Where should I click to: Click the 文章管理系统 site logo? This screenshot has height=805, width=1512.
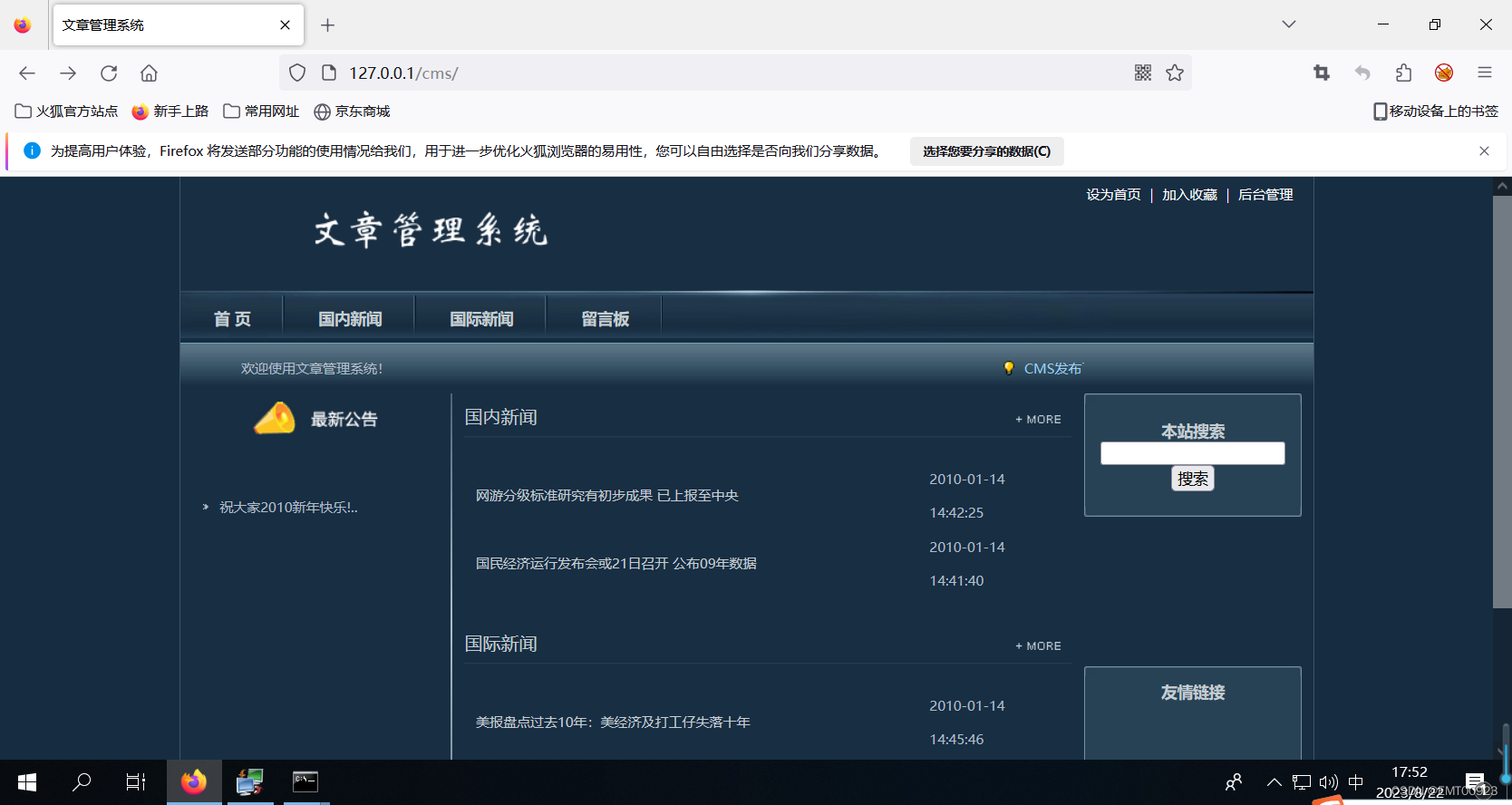click(431, 231)
